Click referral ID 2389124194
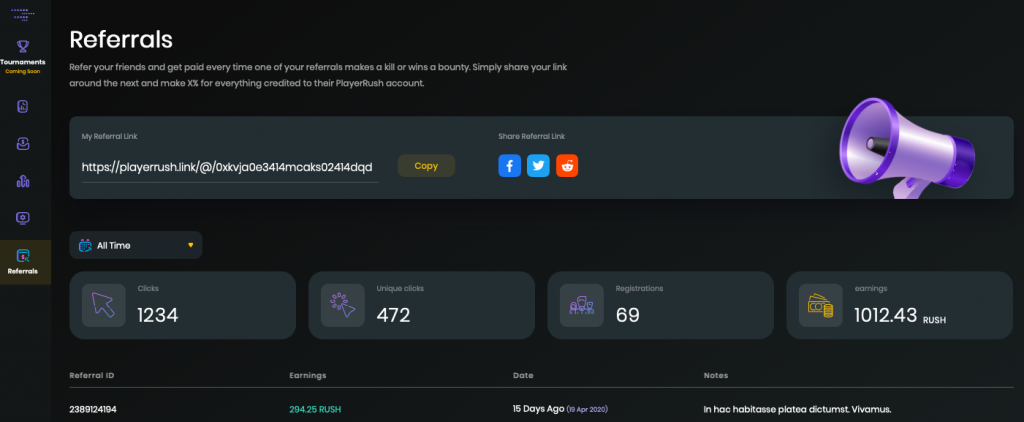Image resolution: width=1024 pixels, height=422 pixels. point(93,410)
